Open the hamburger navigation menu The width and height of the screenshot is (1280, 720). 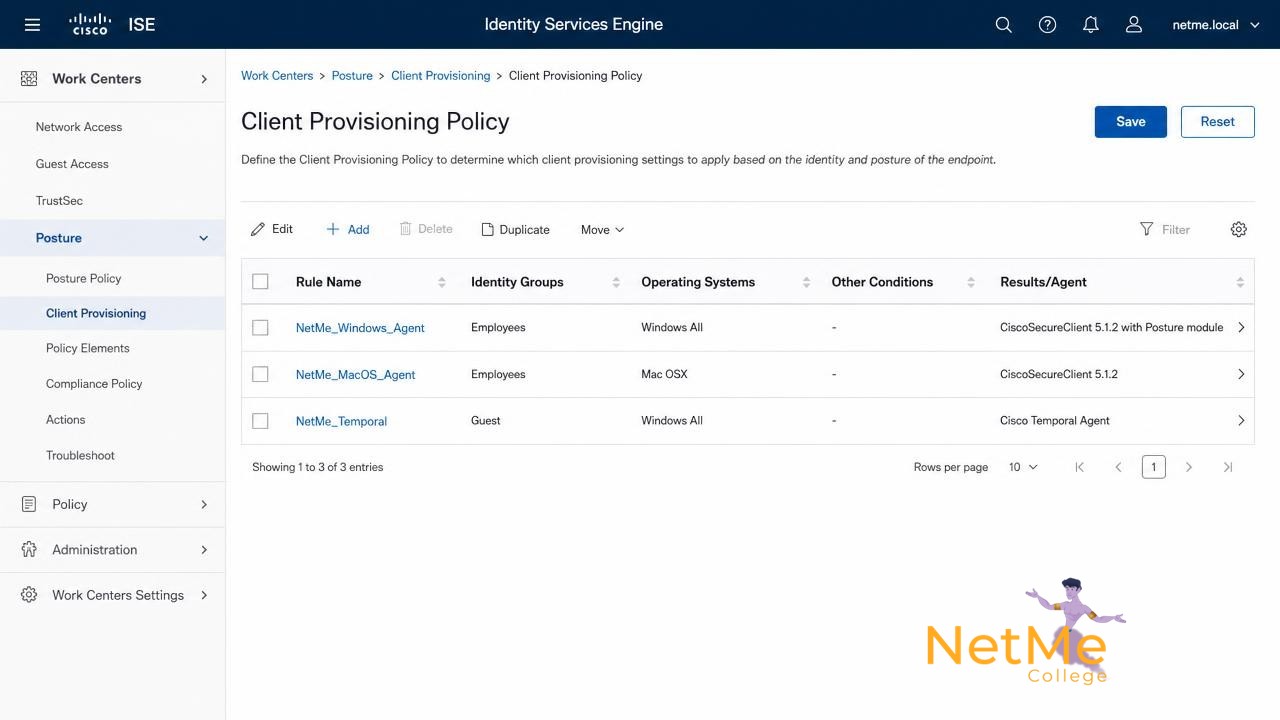(32, 24)
